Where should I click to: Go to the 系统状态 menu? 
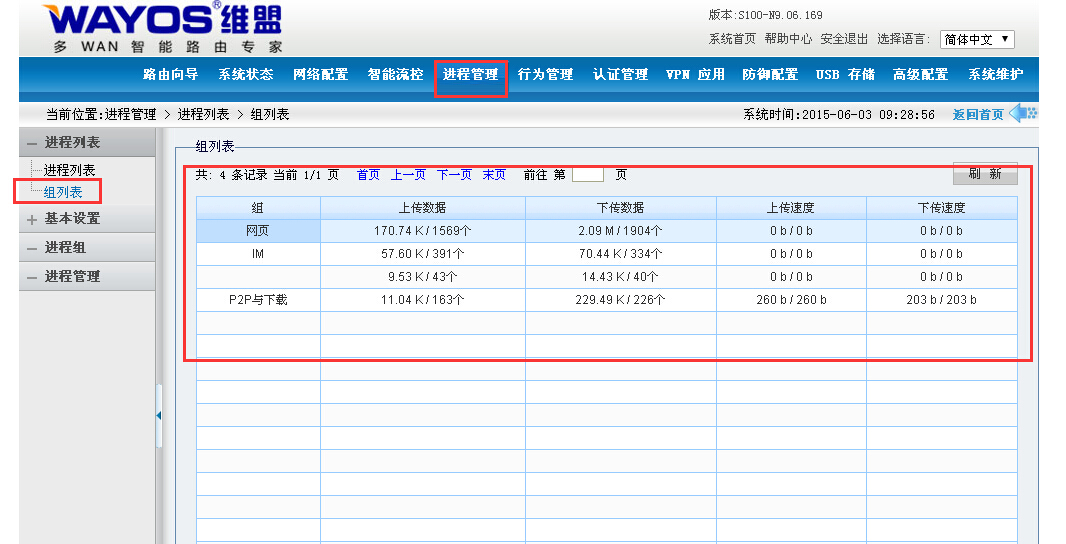pyautogui.click(x=245, y=75)
